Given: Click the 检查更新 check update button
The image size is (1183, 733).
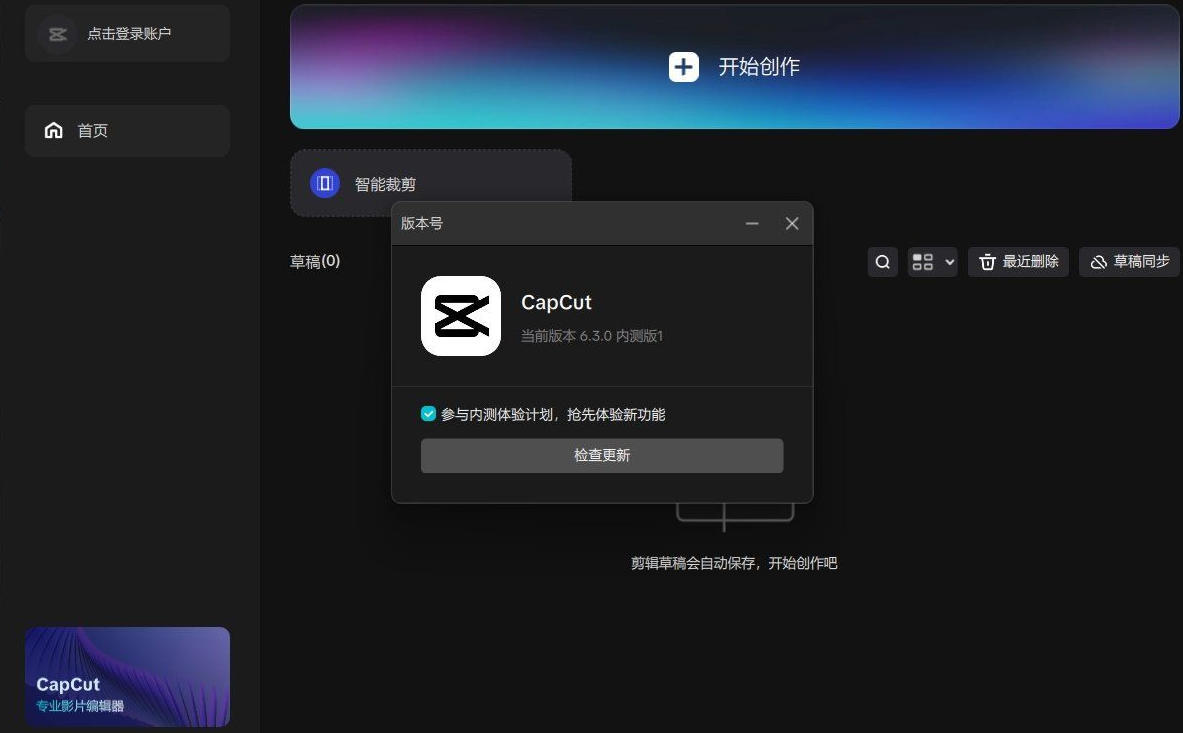Looking at the screenshot, I should point(601,455).
